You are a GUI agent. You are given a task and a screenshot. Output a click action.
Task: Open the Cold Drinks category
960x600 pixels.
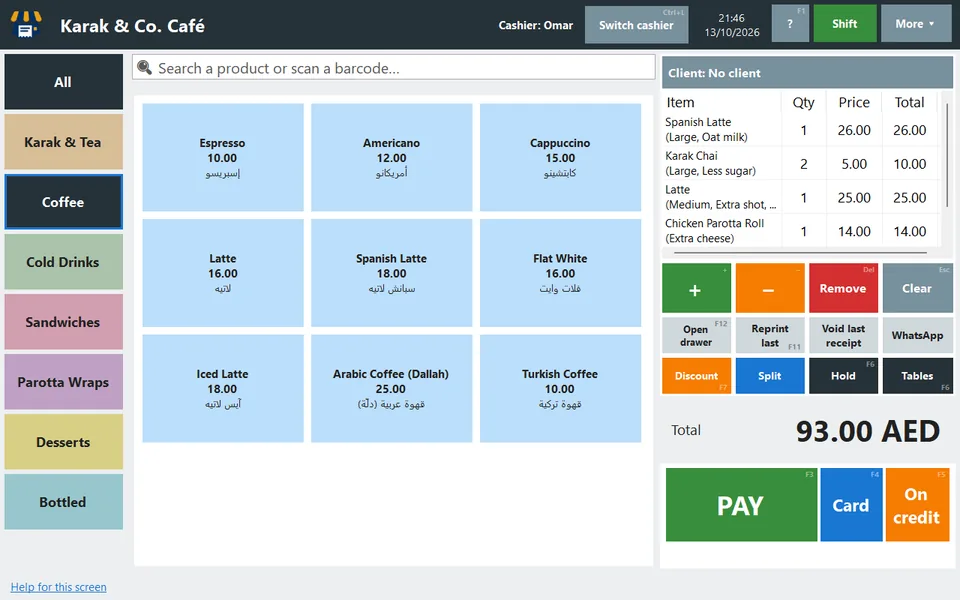pos(64,262)
